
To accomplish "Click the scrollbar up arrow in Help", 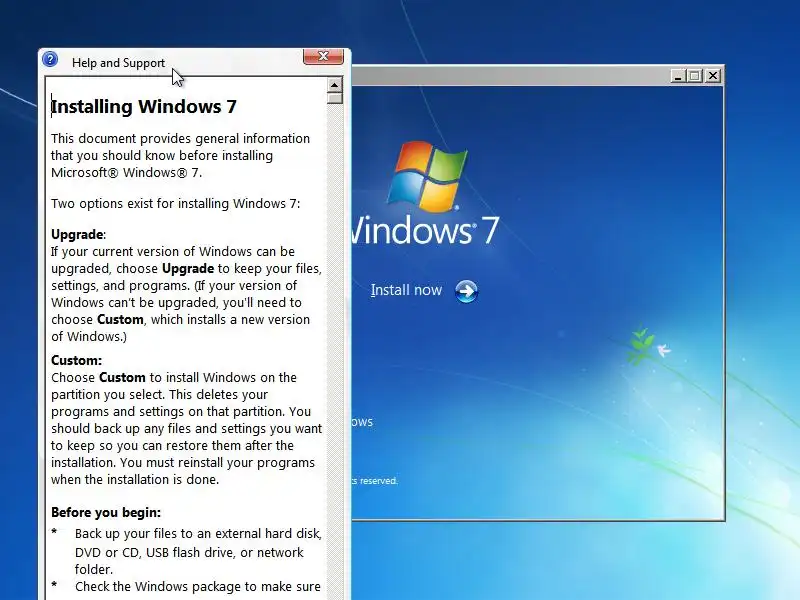I will tap(335, 85).
